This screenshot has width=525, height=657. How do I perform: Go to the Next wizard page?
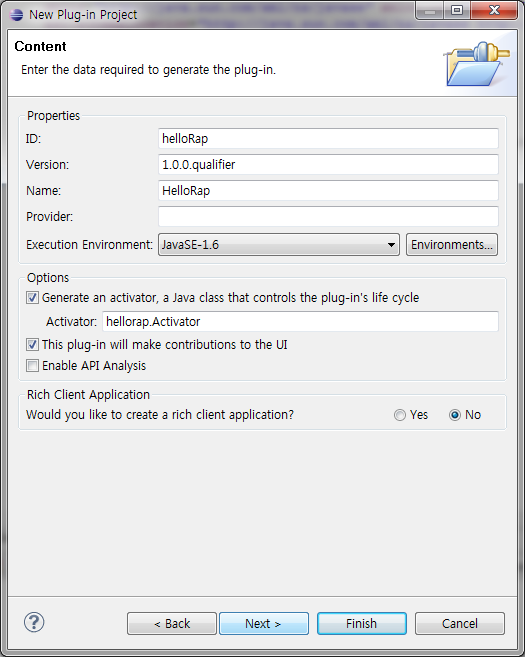click(x=264, y=623)
